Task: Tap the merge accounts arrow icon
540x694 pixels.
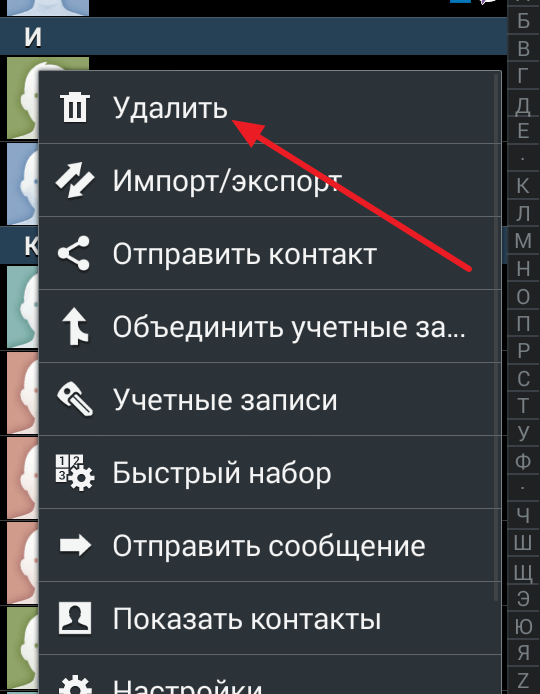Action: pos(75,327)
